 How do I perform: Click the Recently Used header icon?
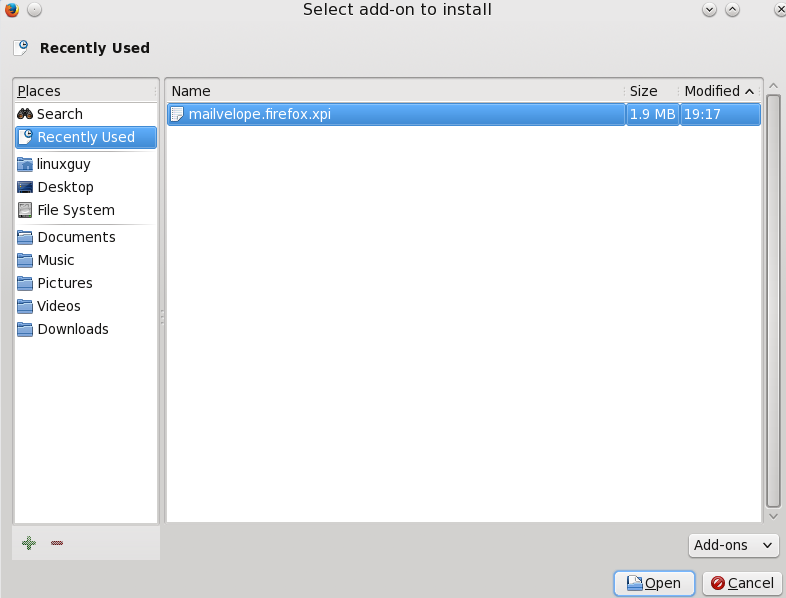pos(21,48)
